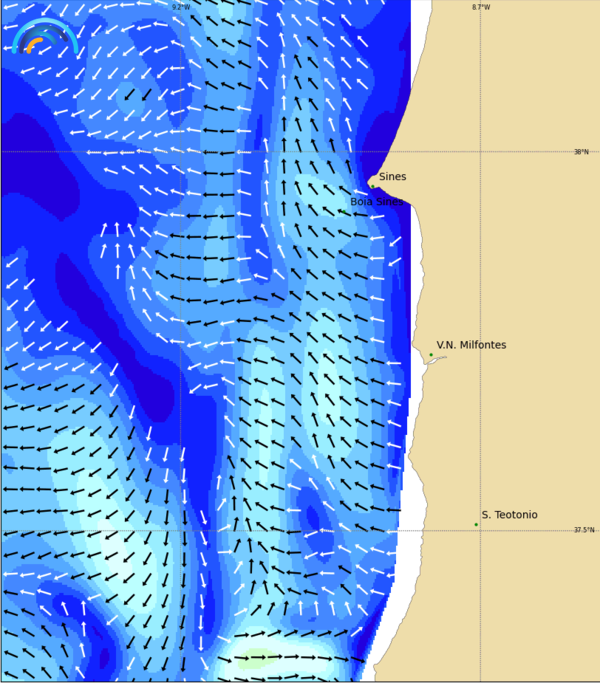Image resolution: width=600 pixels, height=683 pixels.
Task: Select the 8.7°W longitude label
Action: (481, 7)
